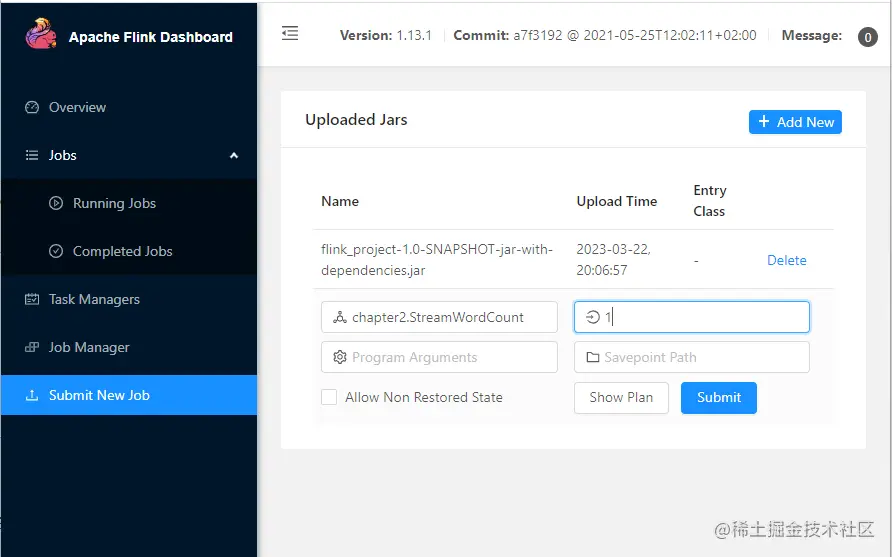The image size is (892, 557).
Task: Click the Entry Class column header
Action: click(709, 201)
